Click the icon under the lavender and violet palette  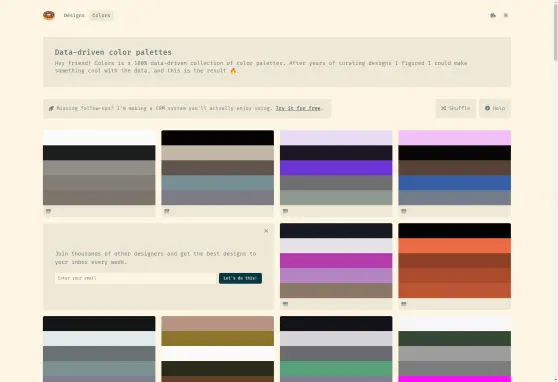[285, 211]
